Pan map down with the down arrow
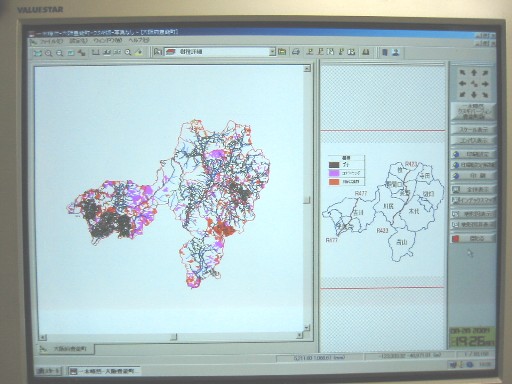This screenshot has height=384, width=512. [474, 95]
